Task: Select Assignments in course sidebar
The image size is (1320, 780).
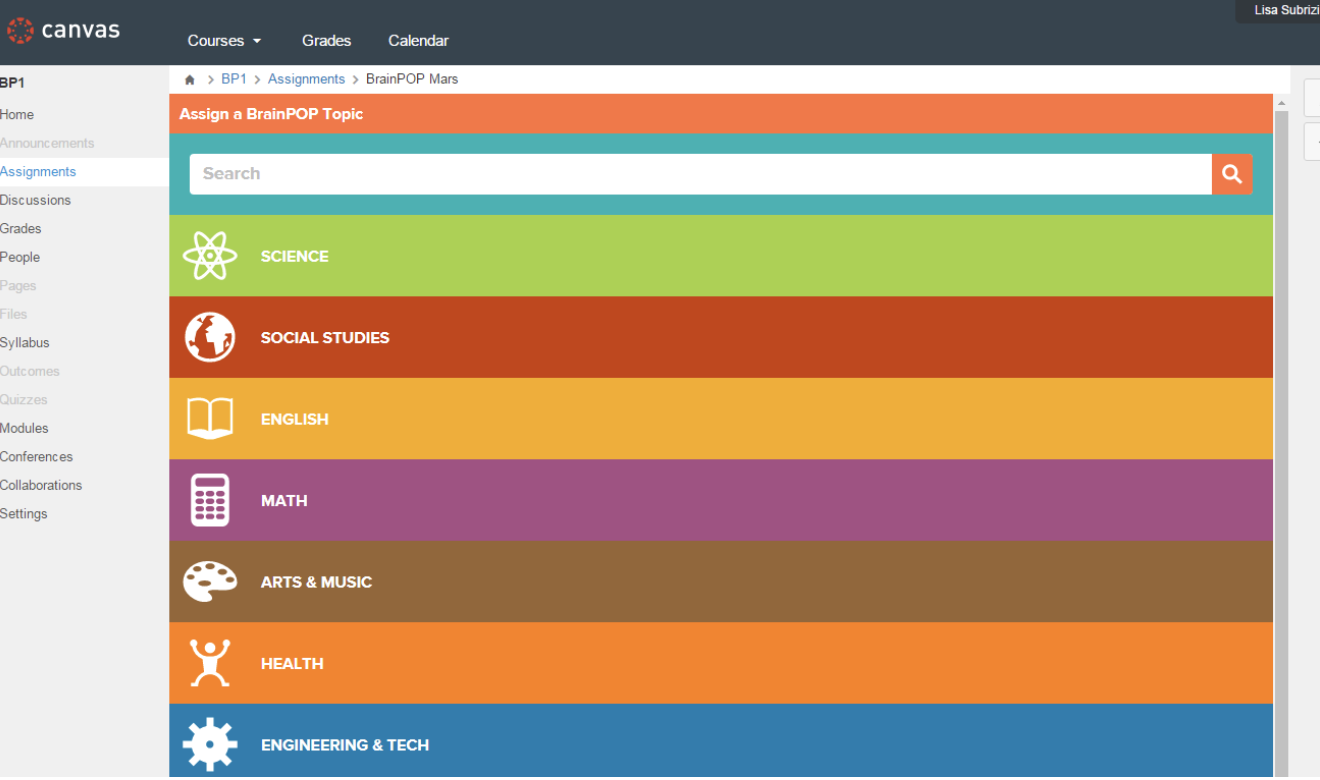Action: click(38, 172)
